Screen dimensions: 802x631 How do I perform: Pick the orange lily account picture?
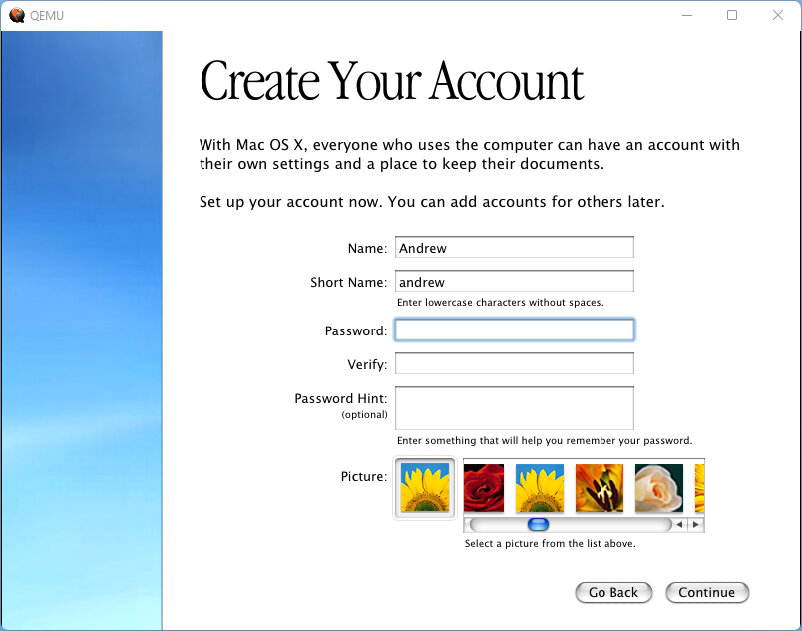click(599, 488)
